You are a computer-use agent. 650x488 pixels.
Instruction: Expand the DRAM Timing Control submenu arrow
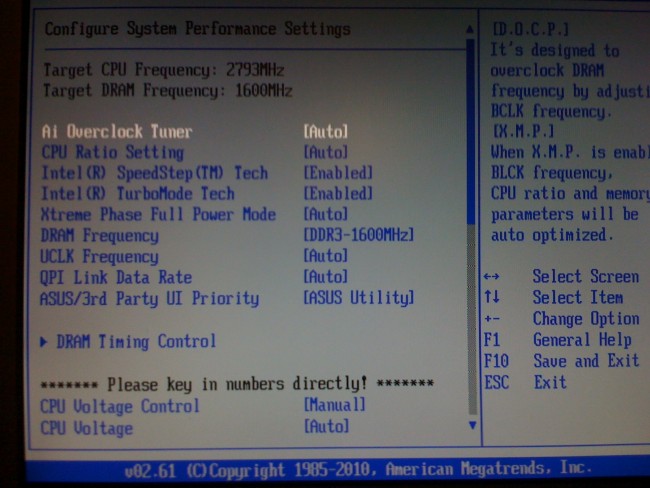click(44, 342)
